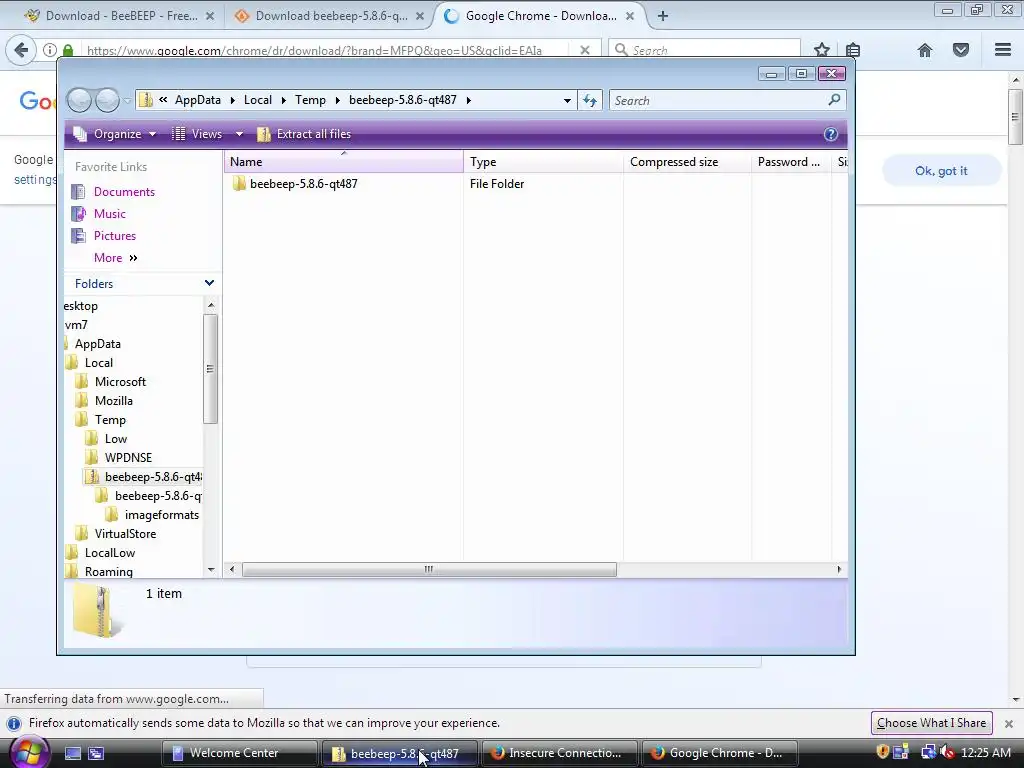Switch to Insecure Connection taskbar button
1024x768 pixels.
coord(558,753)
